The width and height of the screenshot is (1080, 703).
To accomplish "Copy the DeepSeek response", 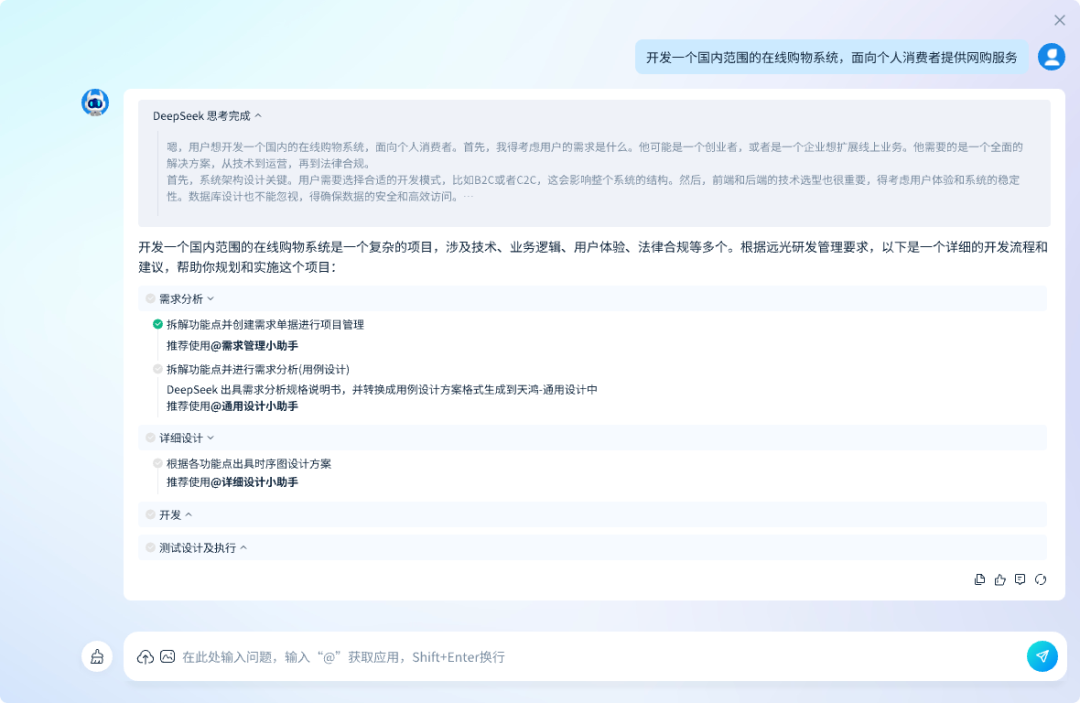I will point(979,579).
